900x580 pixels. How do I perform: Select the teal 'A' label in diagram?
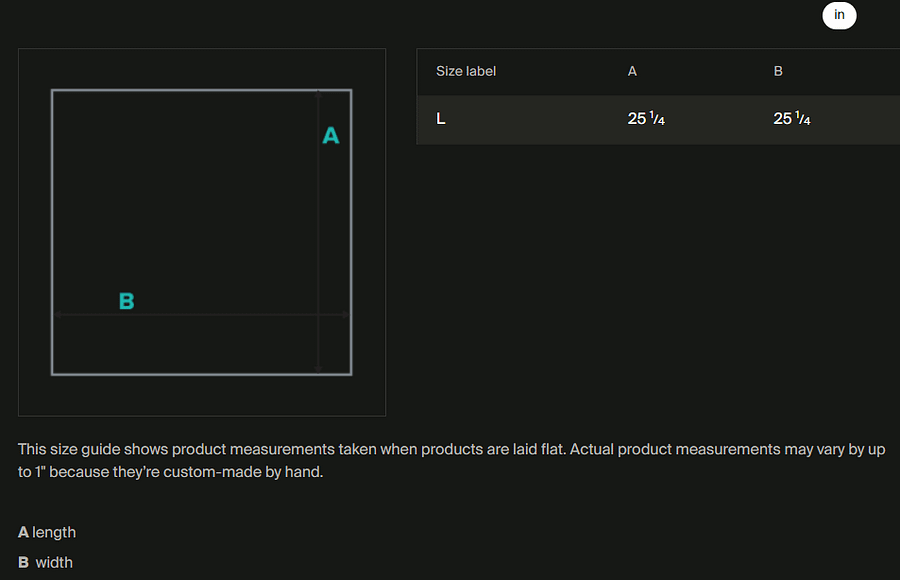point(331,136)
